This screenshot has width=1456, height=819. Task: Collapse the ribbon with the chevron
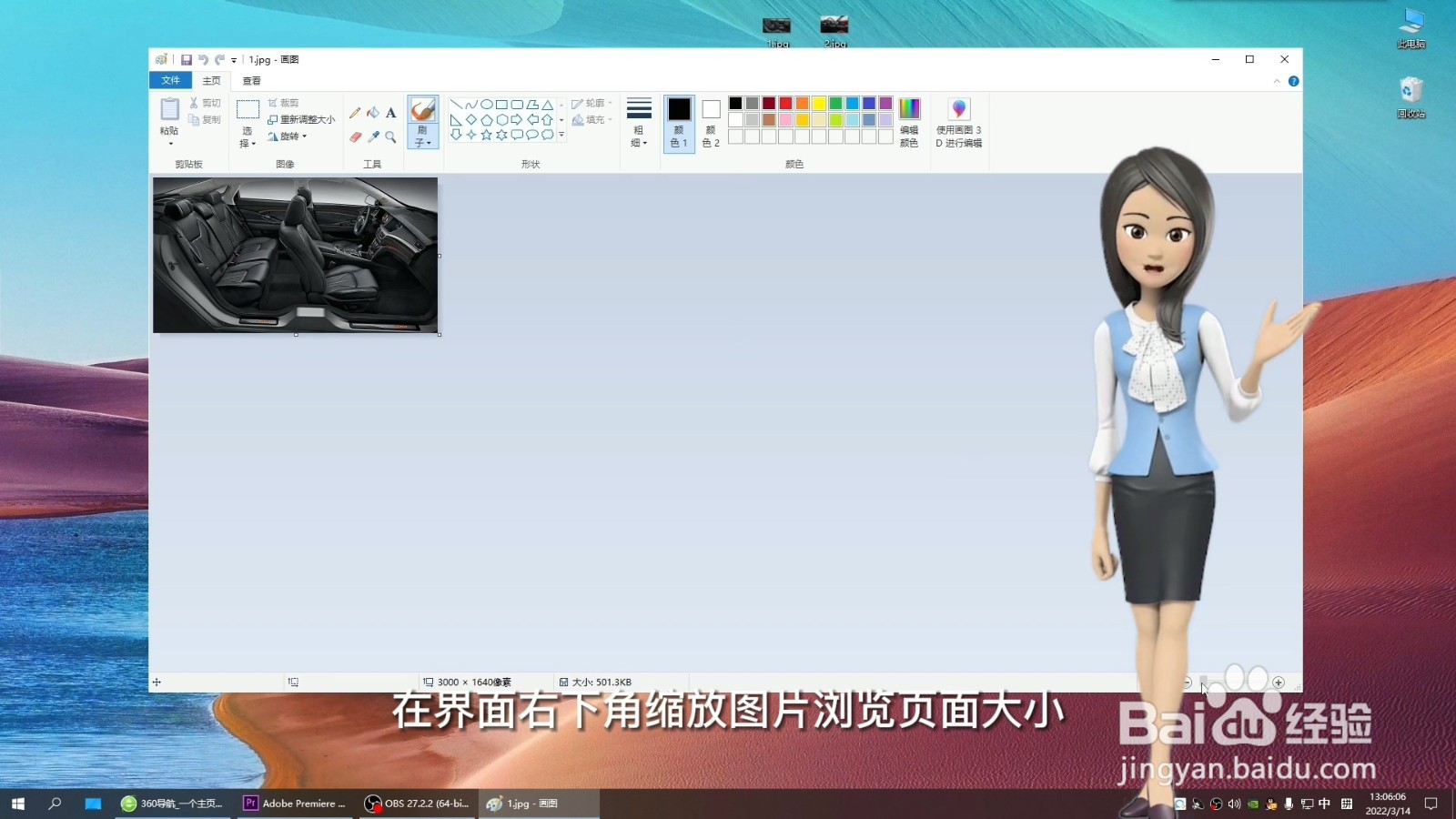point(1277,81)
